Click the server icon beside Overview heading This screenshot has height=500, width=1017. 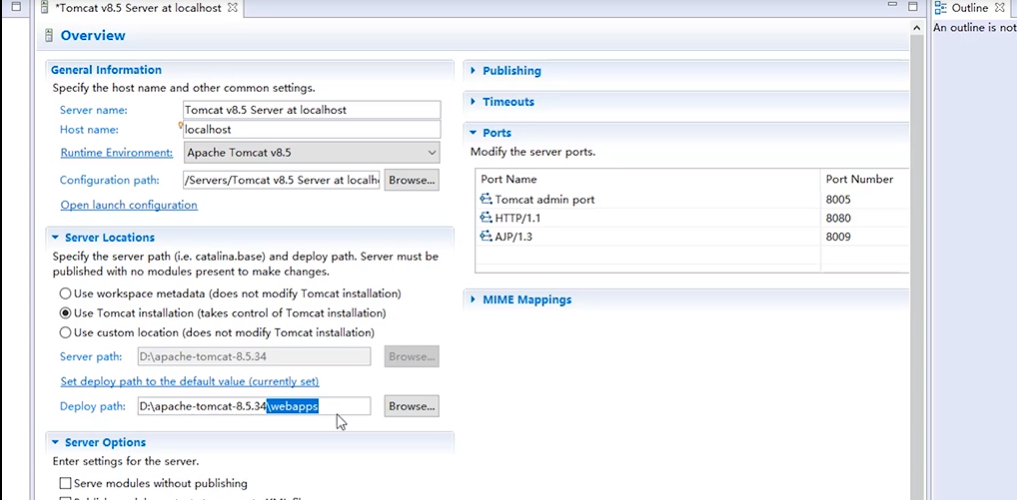[x=49, y=36]
